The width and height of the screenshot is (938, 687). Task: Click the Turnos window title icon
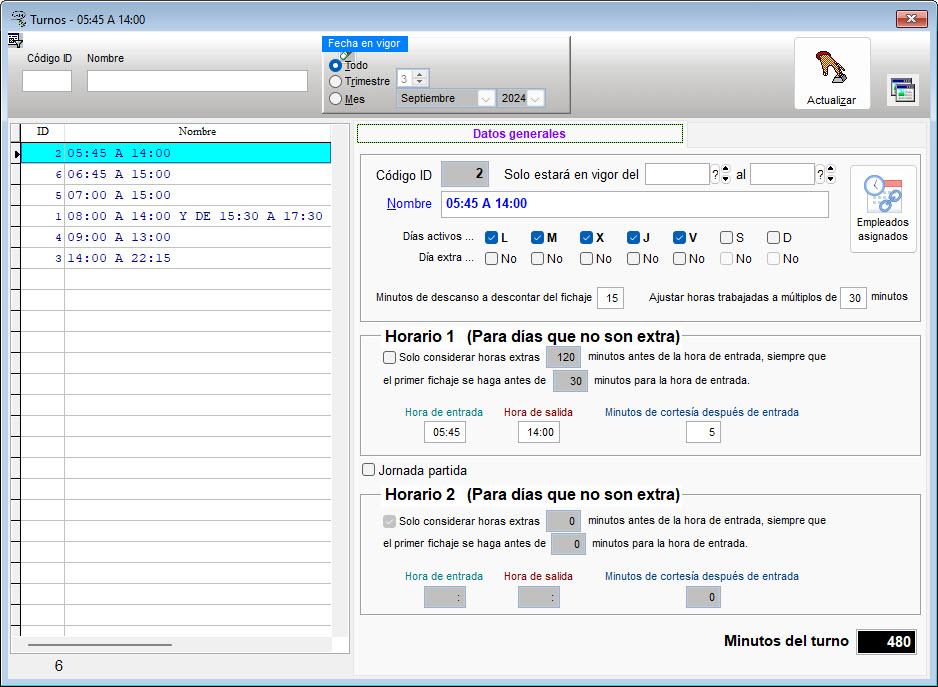[18, 18]
